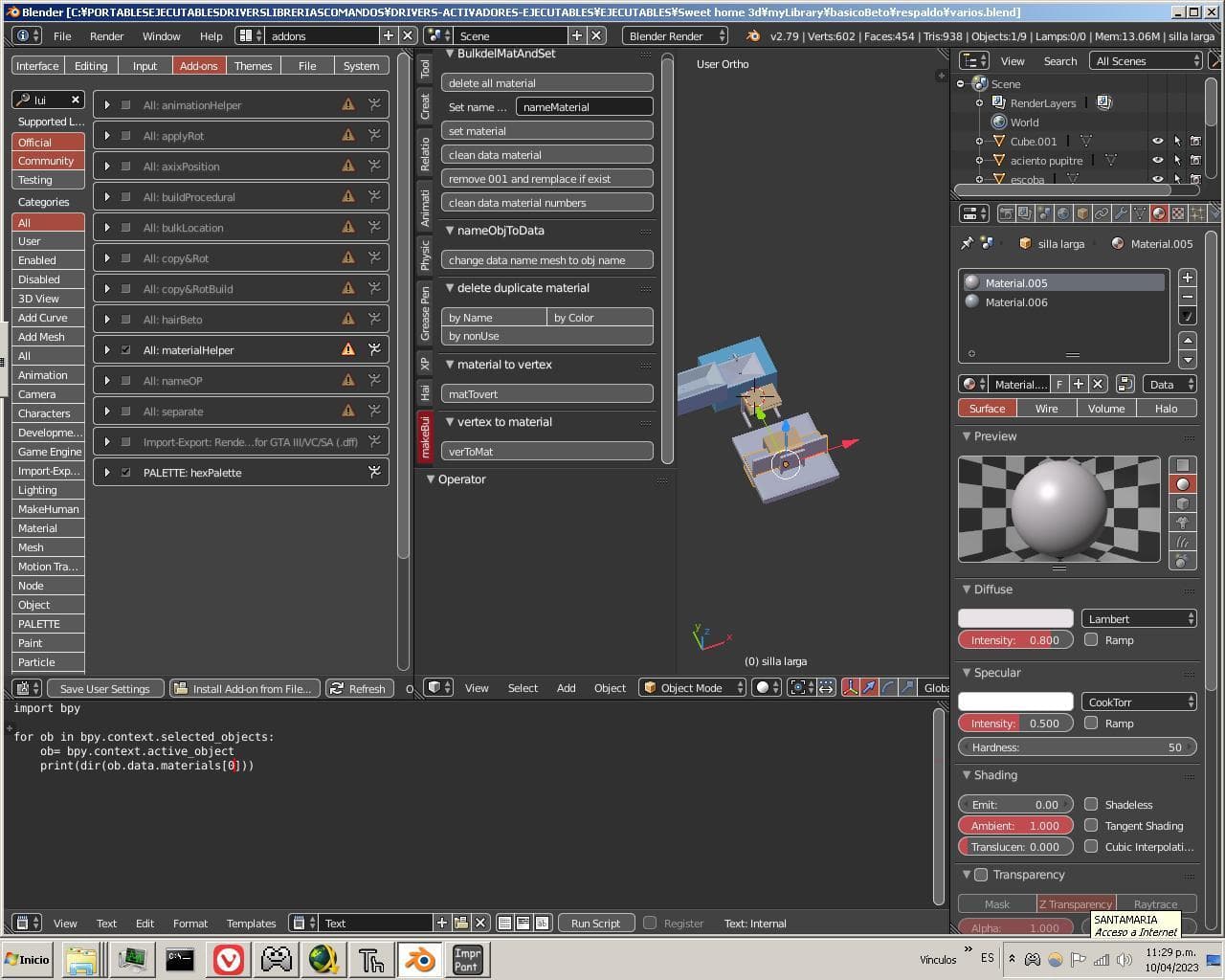The image size is (1225, 980).
Task: Toggle the 3D manipulator axis icon
Action: 850,687
